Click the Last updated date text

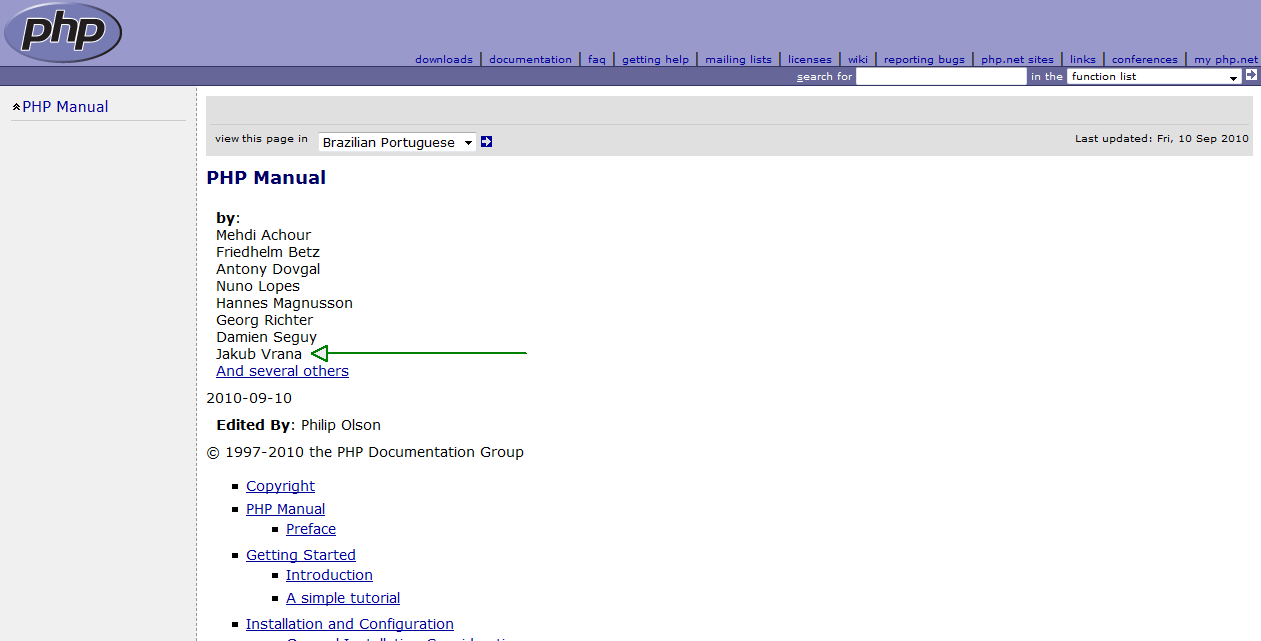(1162, 139)
